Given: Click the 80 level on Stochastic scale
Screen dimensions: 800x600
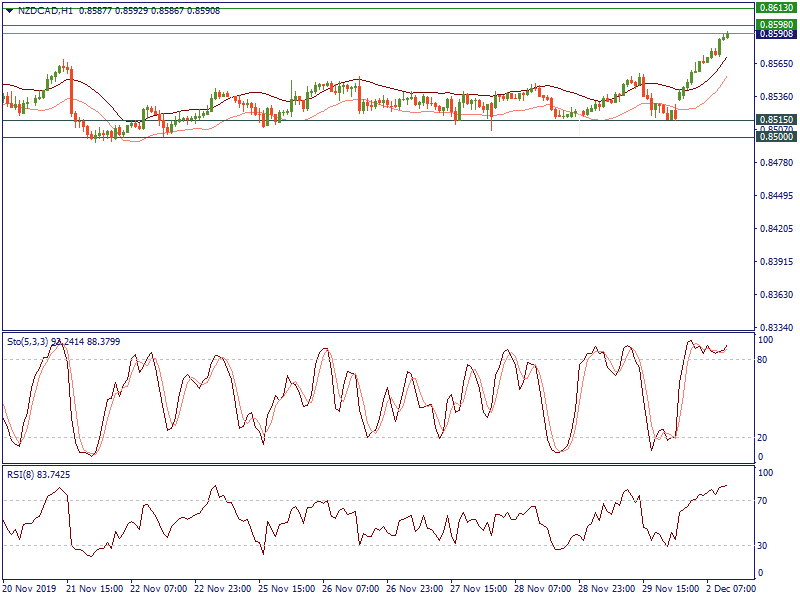Looking at the screenshot, I should (x=762, y=359).
